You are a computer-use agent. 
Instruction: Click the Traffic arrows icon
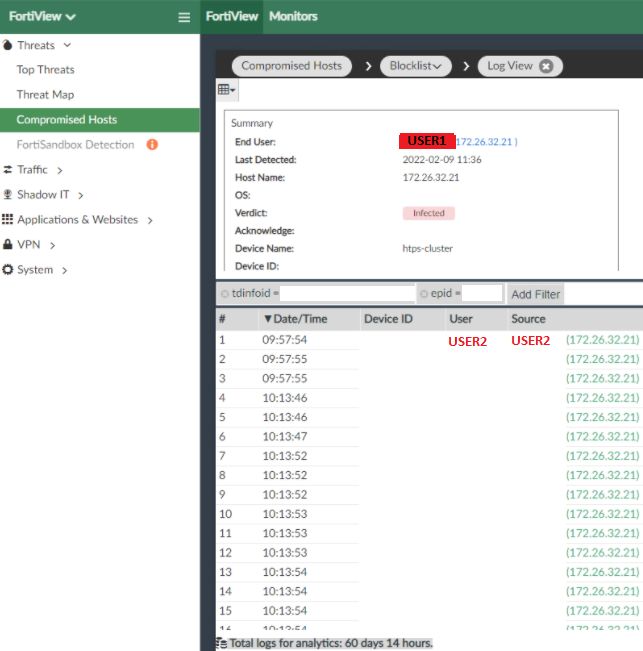pyautogui.click(x=7, y=169)
